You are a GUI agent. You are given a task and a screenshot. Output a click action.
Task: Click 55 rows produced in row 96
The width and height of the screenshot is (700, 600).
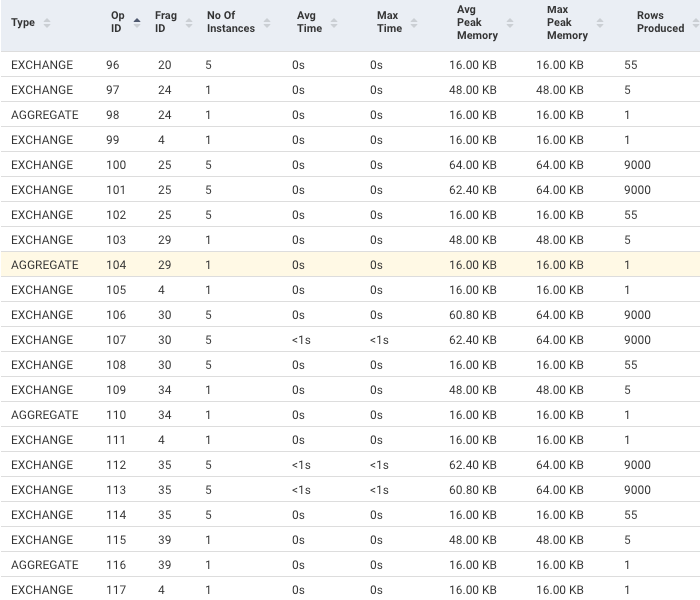631,65
